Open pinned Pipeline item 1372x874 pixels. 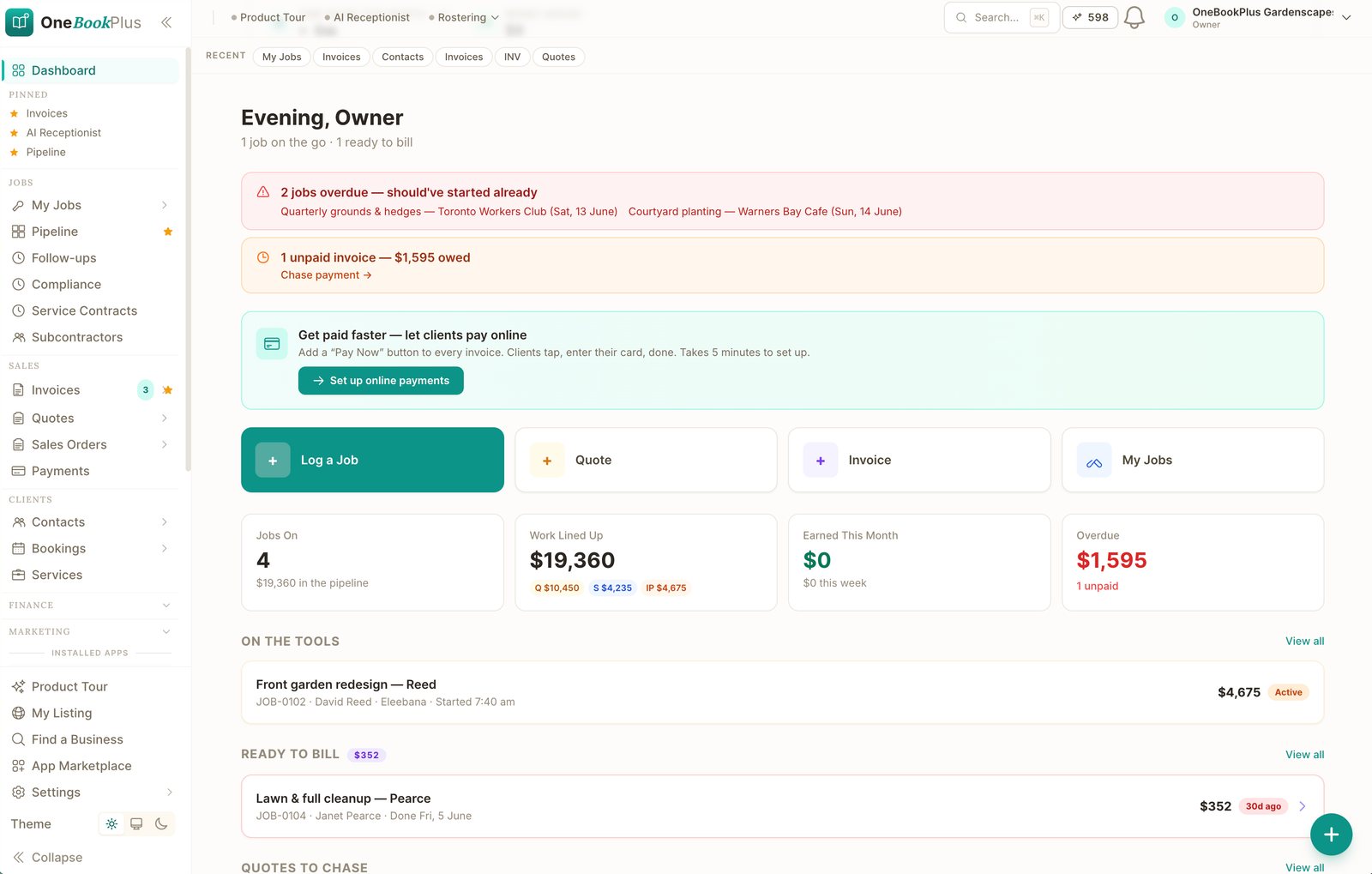coord(45,153)
